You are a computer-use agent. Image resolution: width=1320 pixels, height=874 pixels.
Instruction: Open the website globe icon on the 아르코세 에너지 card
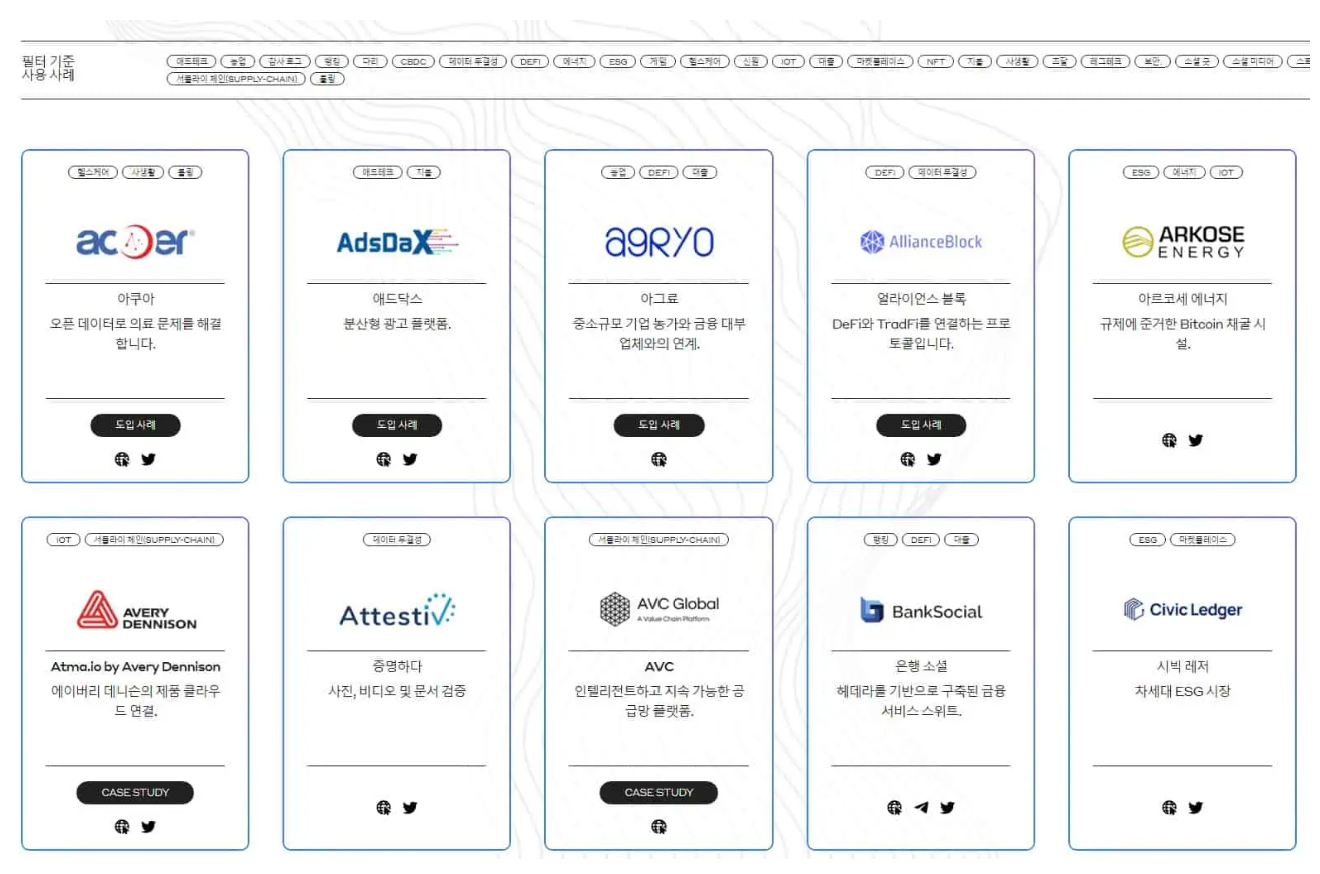point(1170,440)
